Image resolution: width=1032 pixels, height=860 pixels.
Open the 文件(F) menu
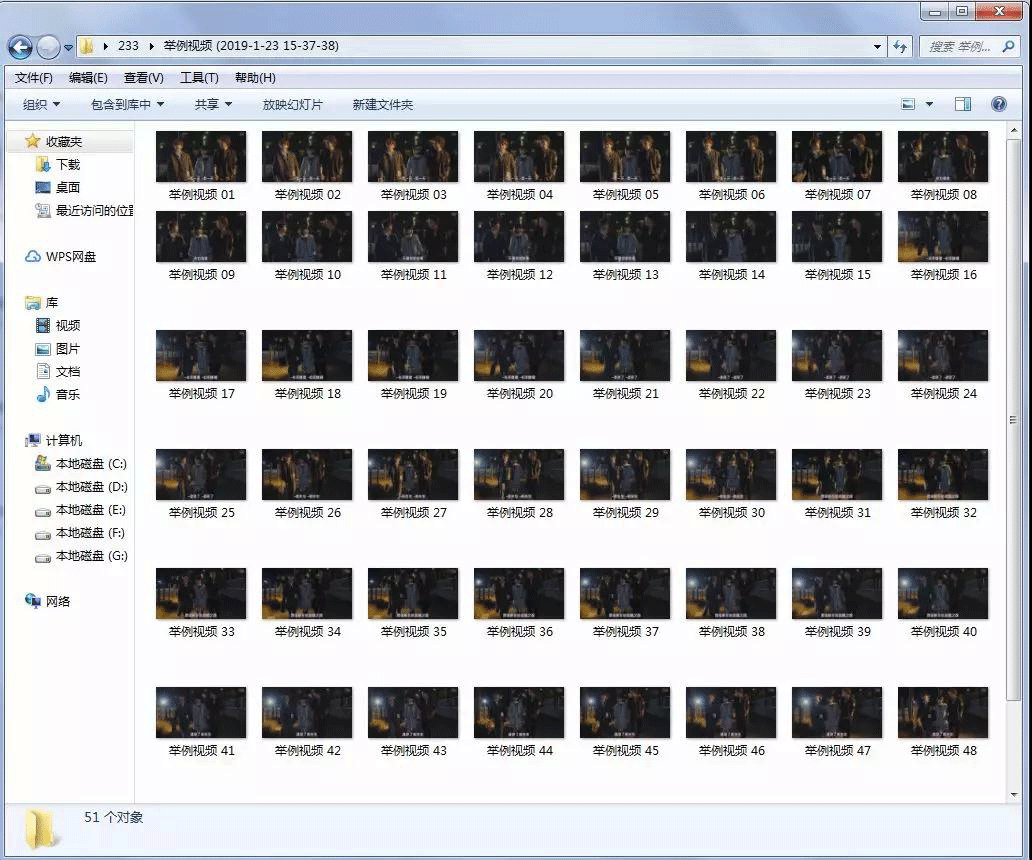coord(33,78)
